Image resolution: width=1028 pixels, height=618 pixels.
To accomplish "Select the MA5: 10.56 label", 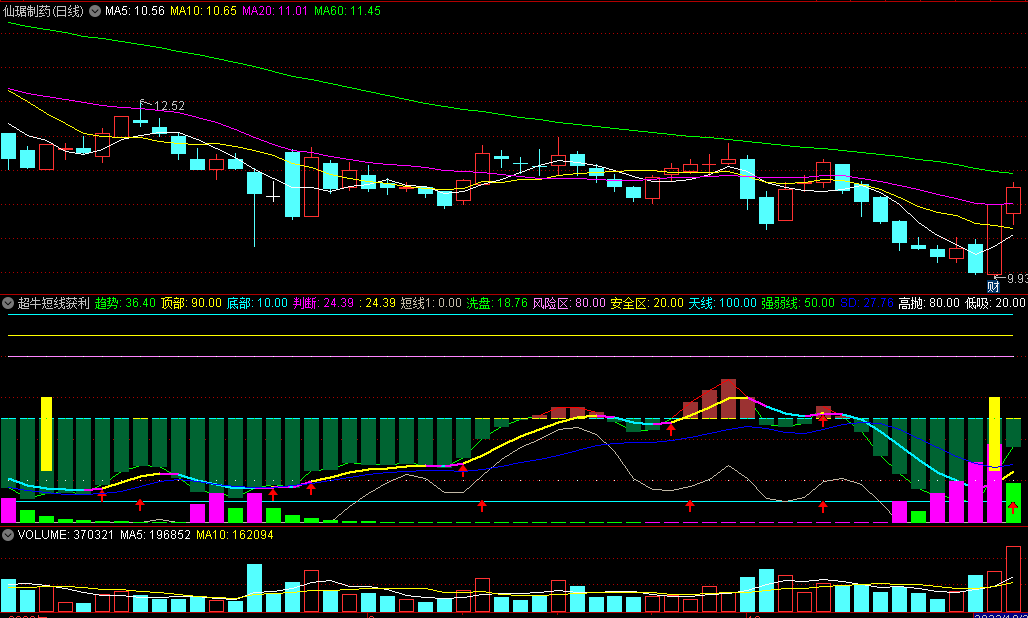I will (134, 11).
